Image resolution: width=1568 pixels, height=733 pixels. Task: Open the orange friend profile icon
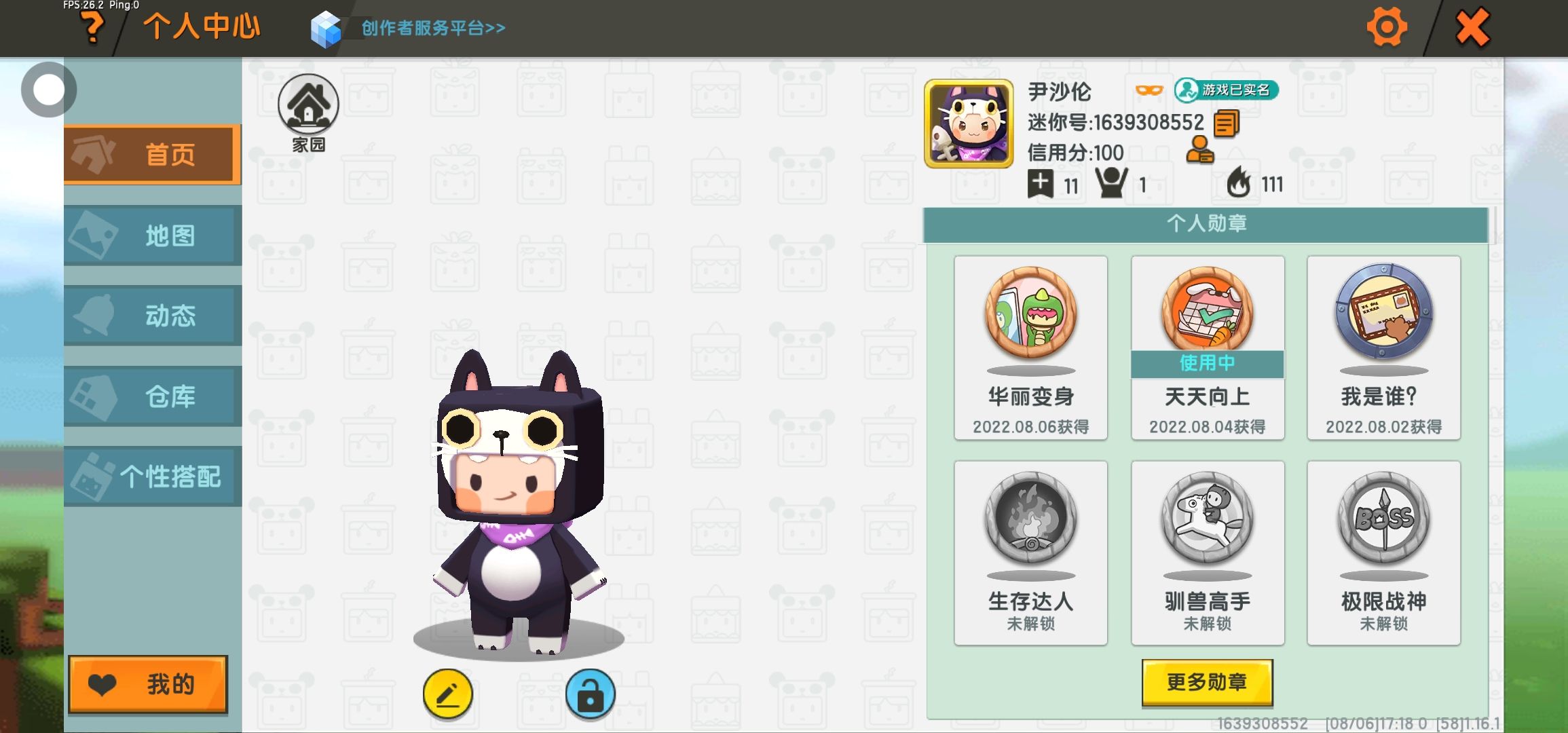click(1199, 150)
